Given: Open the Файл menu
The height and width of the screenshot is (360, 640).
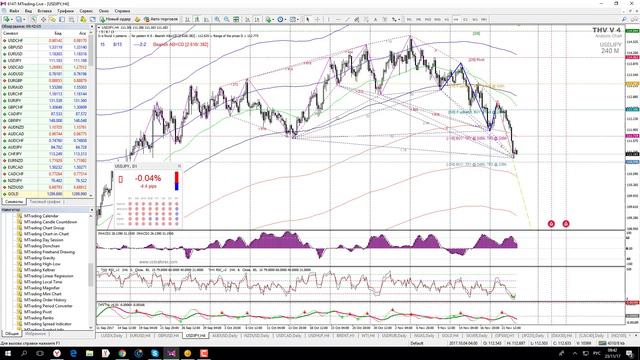Looking at the screenshot, I should [x=13, y=11].
